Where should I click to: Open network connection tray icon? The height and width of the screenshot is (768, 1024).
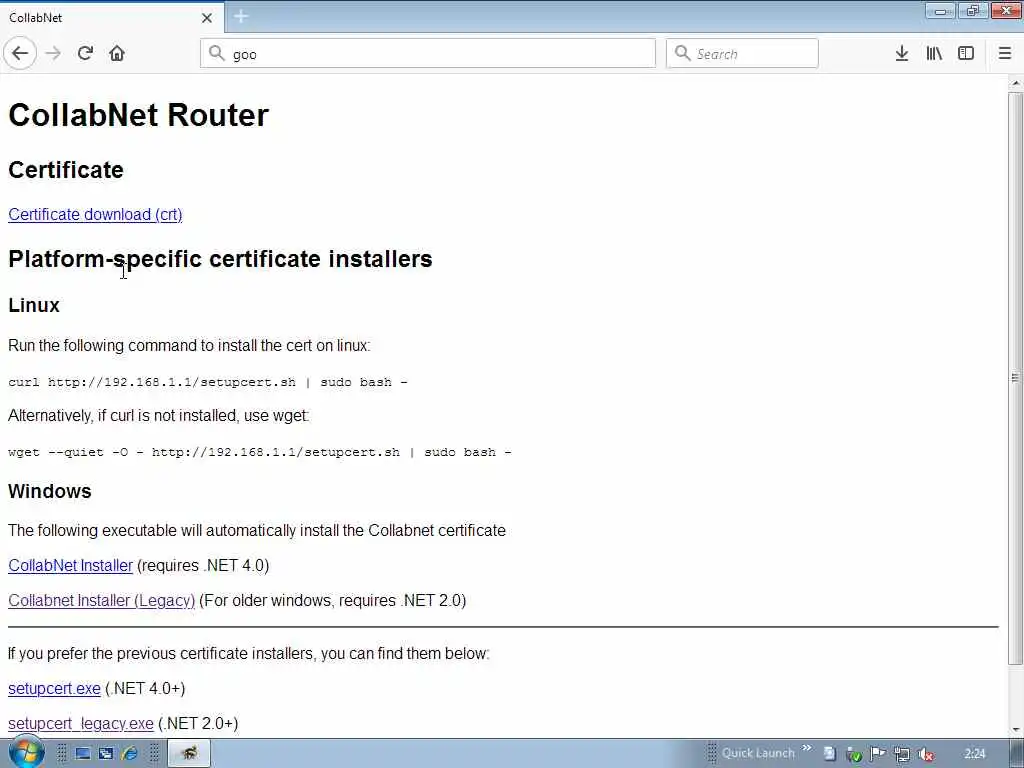(x=902, y=754)
